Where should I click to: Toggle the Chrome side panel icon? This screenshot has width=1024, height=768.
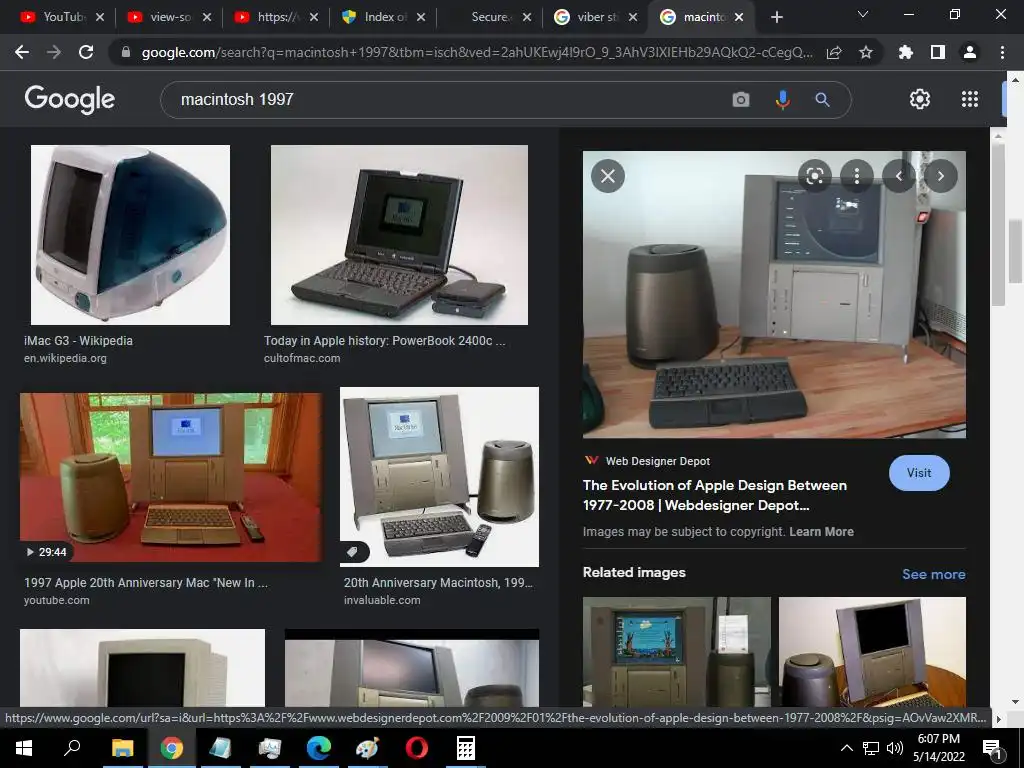pyautogui.click(x=938, y=52)
